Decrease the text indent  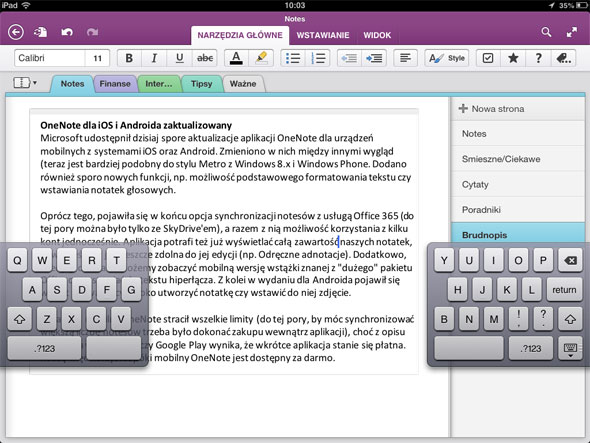pyautogui.click(x=349, y=58)
